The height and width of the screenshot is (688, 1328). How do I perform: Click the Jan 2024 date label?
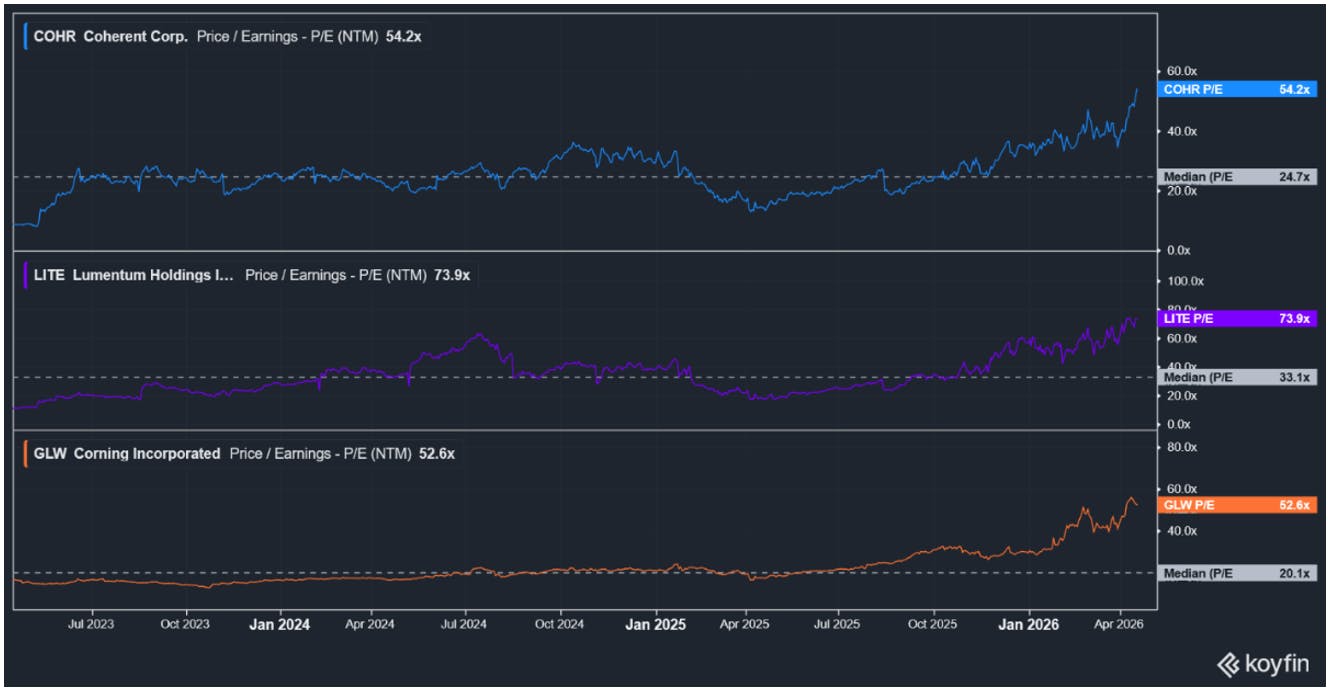tap(279, 624)
